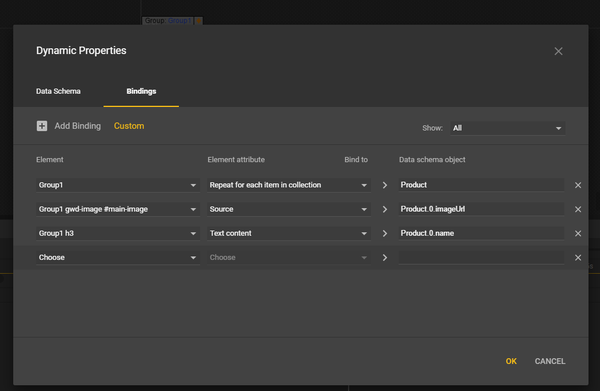
Task: Edit the Product.0.imageUrl schema field
Action: click(x=481, y=209)
